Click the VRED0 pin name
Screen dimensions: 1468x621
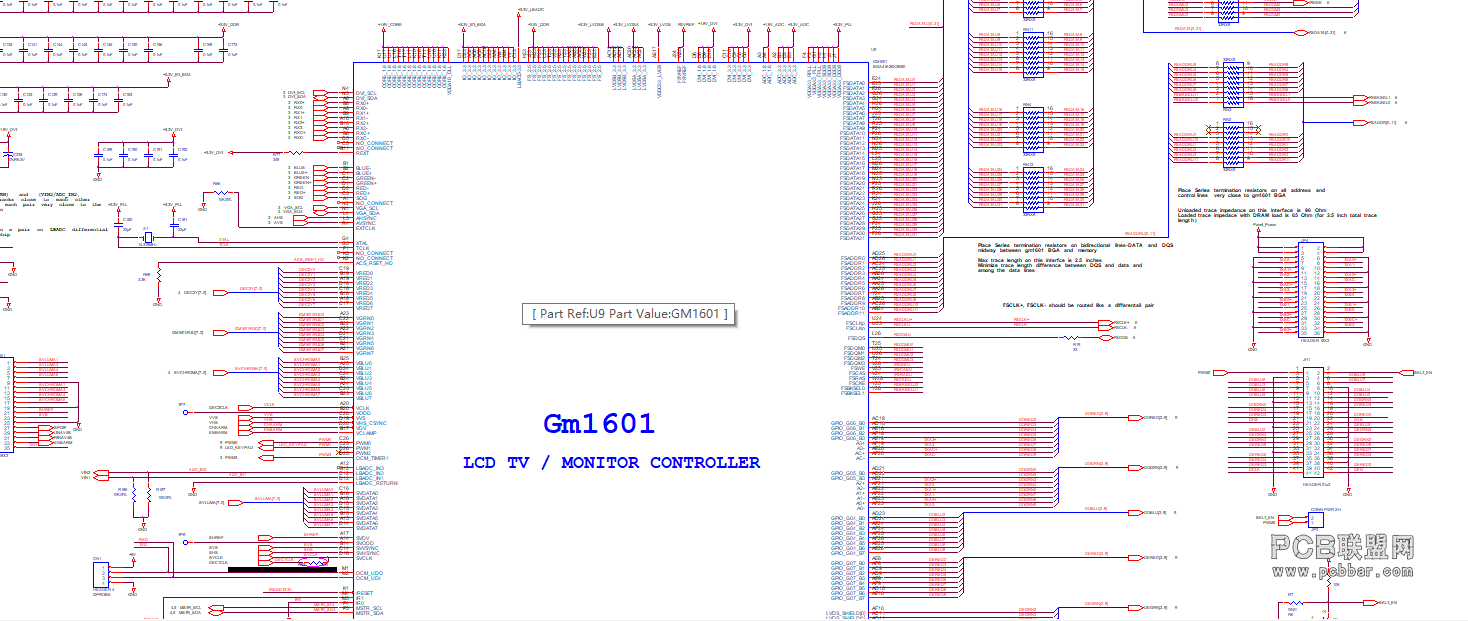click(365, 274)
